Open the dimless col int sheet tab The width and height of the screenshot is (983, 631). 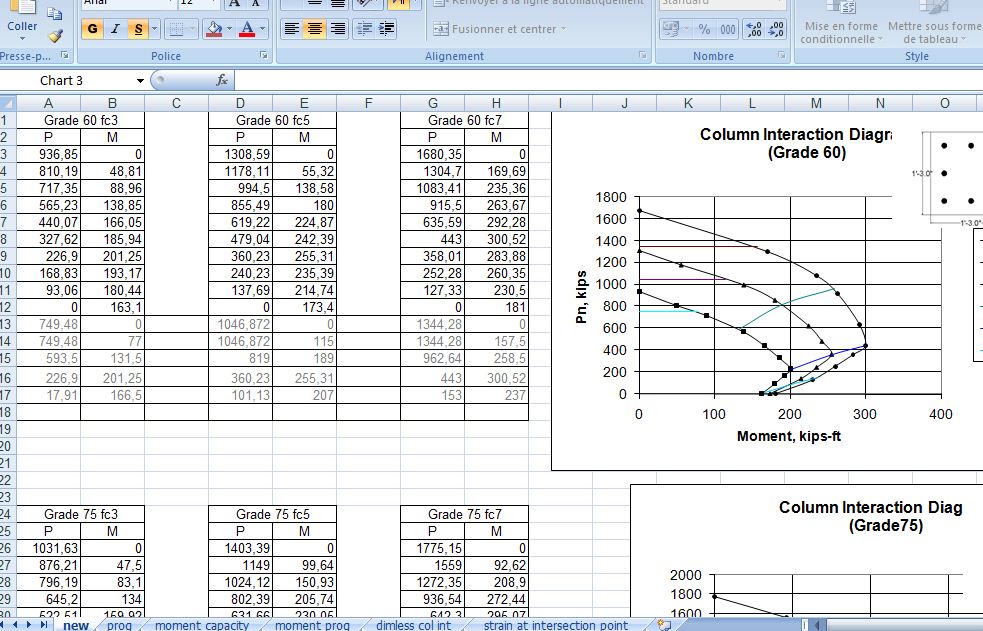tap(415, 623)
